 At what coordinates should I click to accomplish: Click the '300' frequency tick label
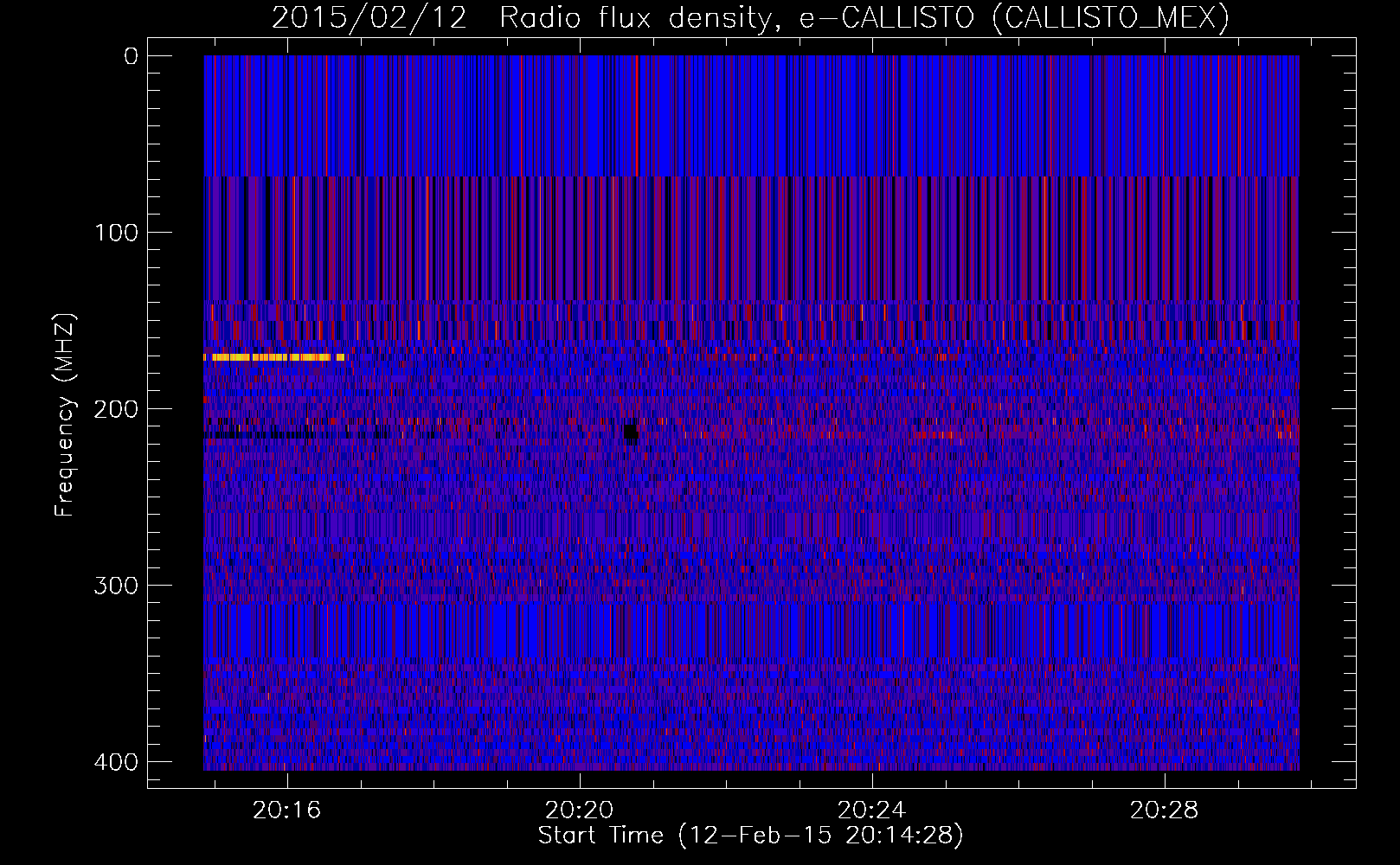(116, 586)
